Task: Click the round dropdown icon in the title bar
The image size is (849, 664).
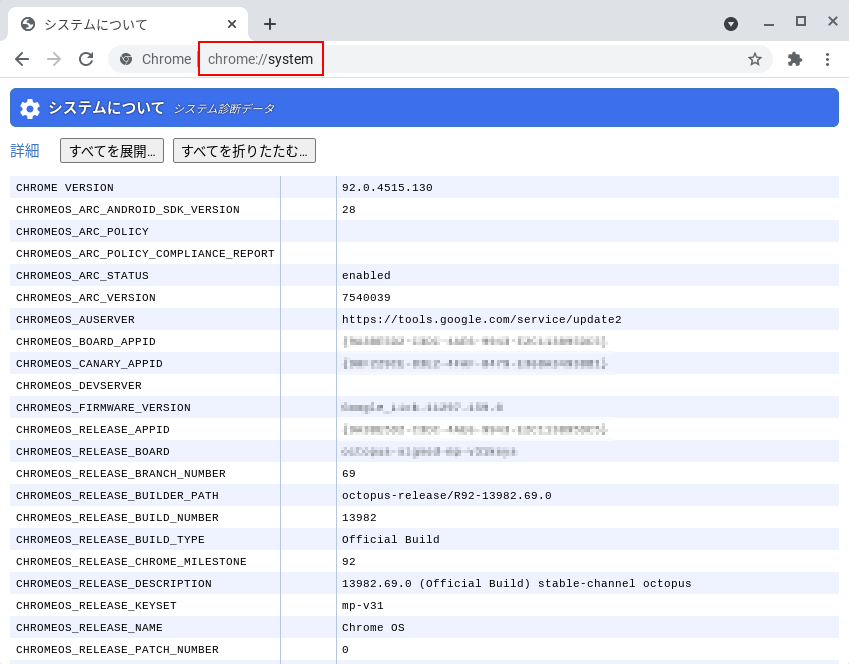Action: pyautogui.click(x=731, y=23)
